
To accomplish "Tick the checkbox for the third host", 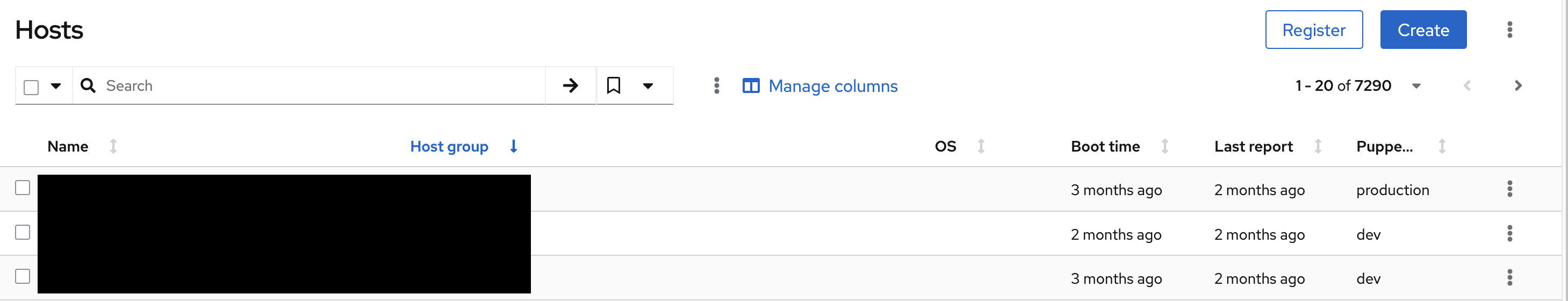I will [23, 277].
